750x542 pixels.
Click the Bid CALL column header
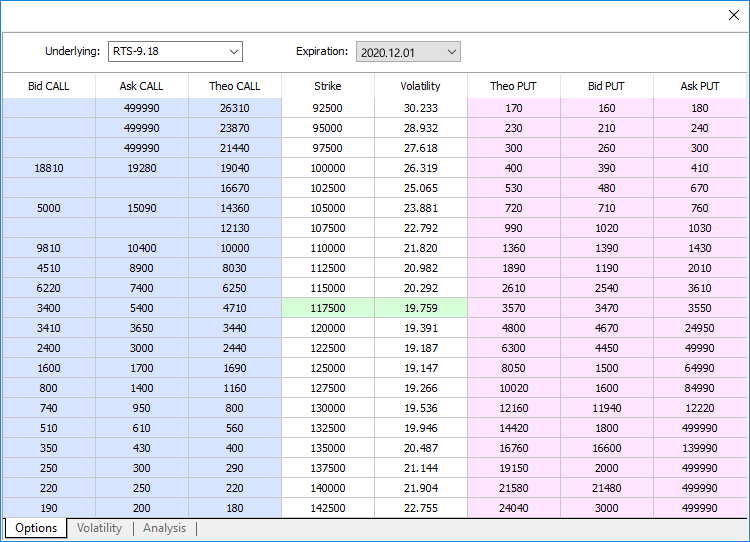(x=49, y=86)
